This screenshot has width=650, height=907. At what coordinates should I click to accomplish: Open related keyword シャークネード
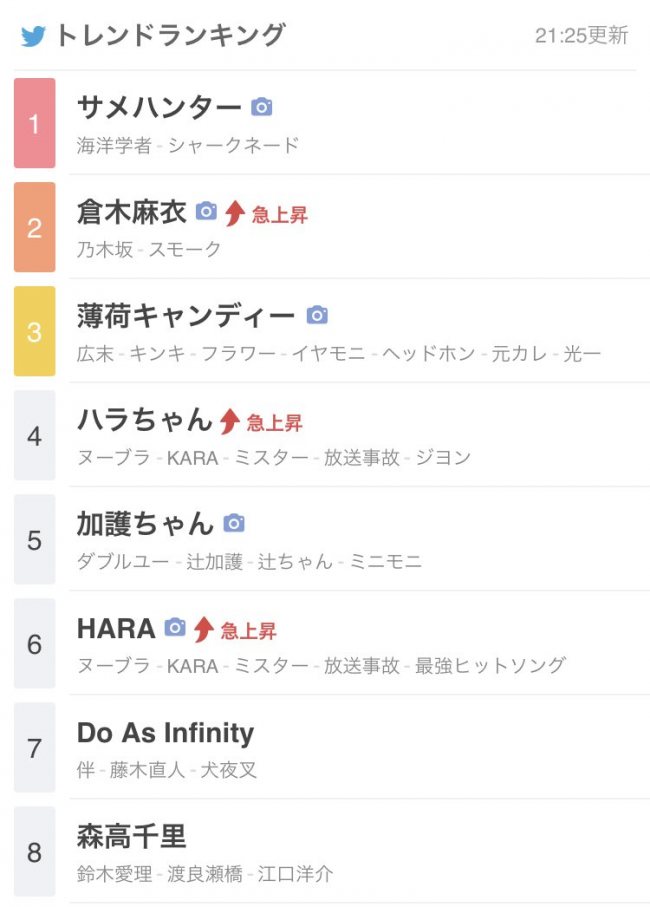[234, 145]
